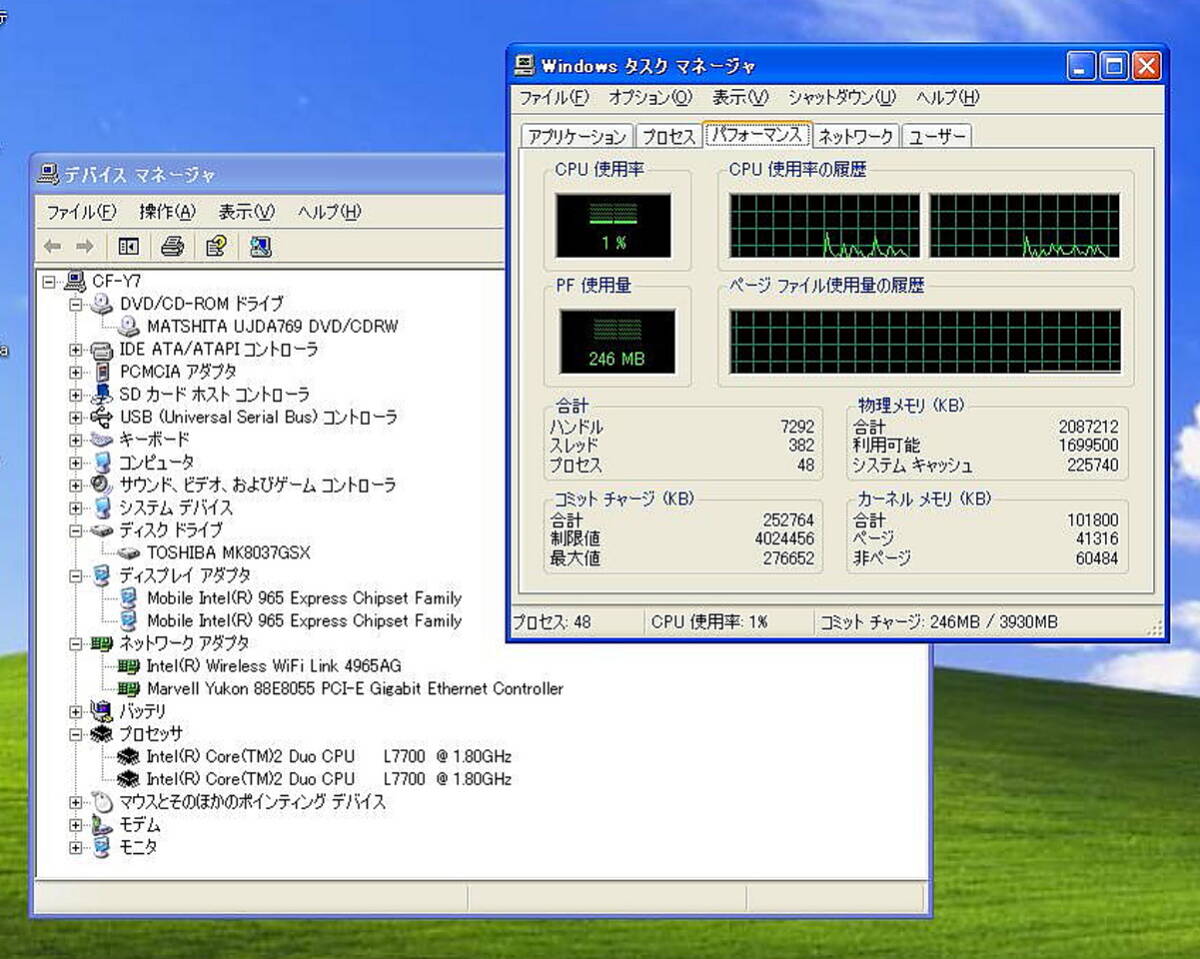Click the システム デバイス category icon
This screenshot has height=959, width=1200.
102,507
